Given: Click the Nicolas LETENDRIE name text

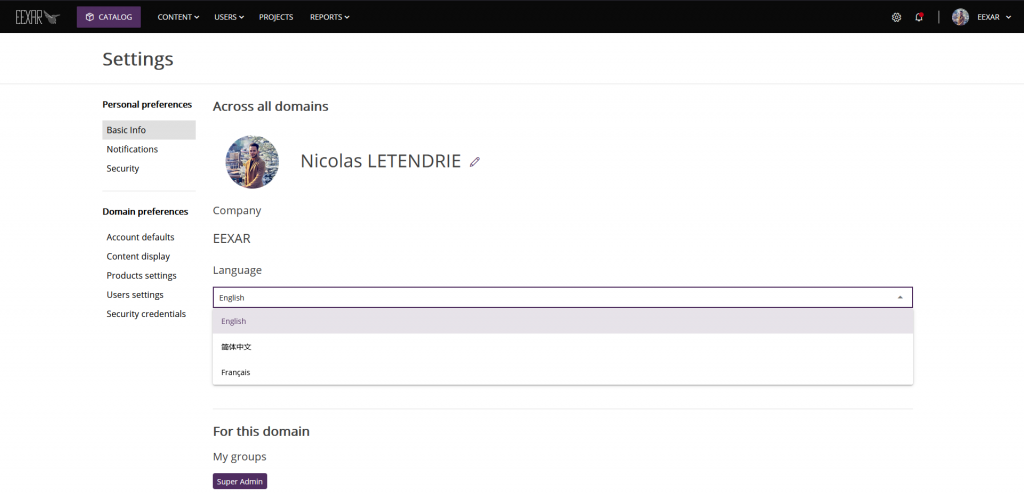Looking at the screenshot, I should pyautogui.click(x=381, y=161).
